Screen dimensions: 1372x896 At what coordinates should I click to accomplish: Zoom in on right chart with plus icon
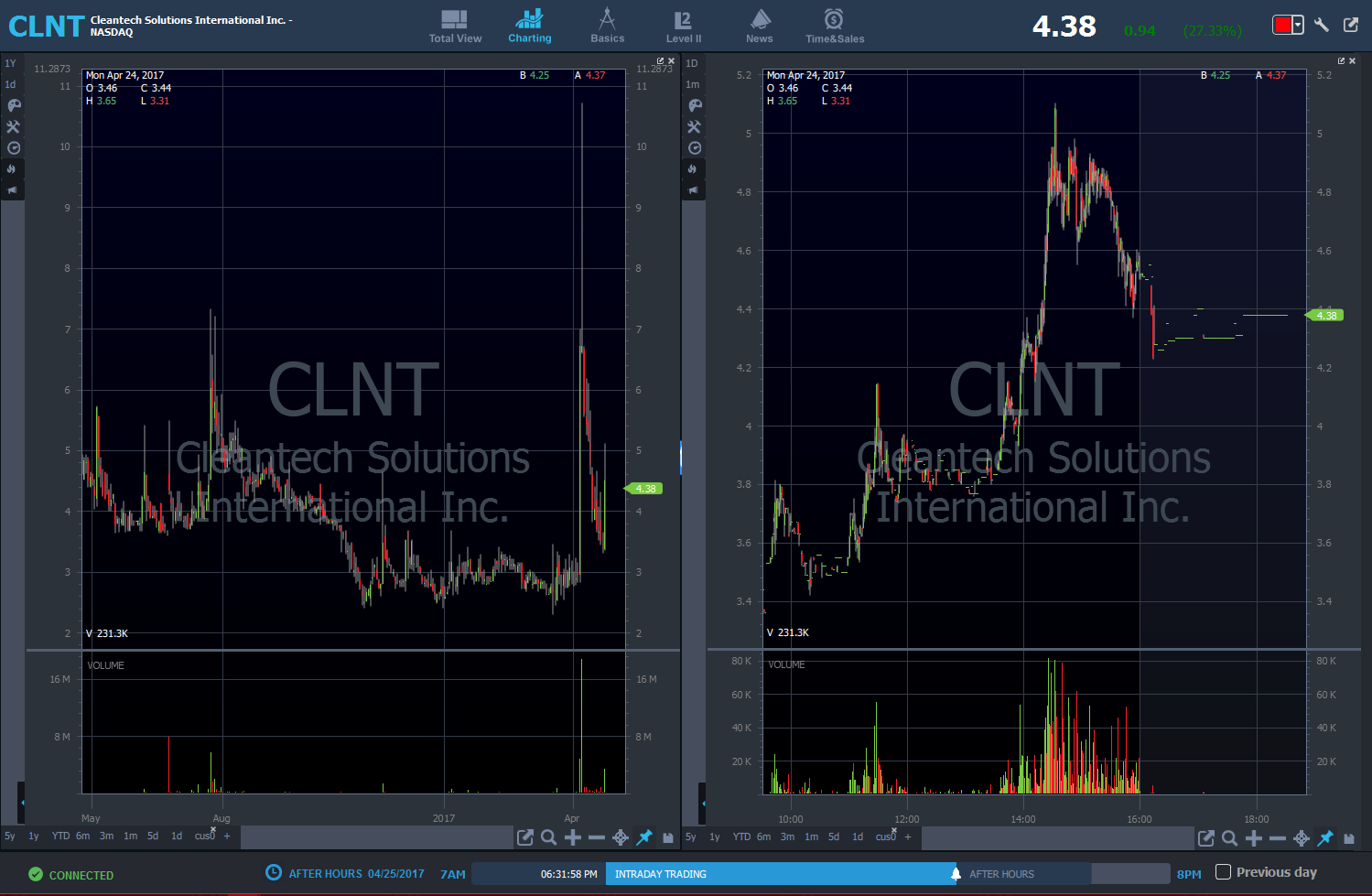point(1254,837)
